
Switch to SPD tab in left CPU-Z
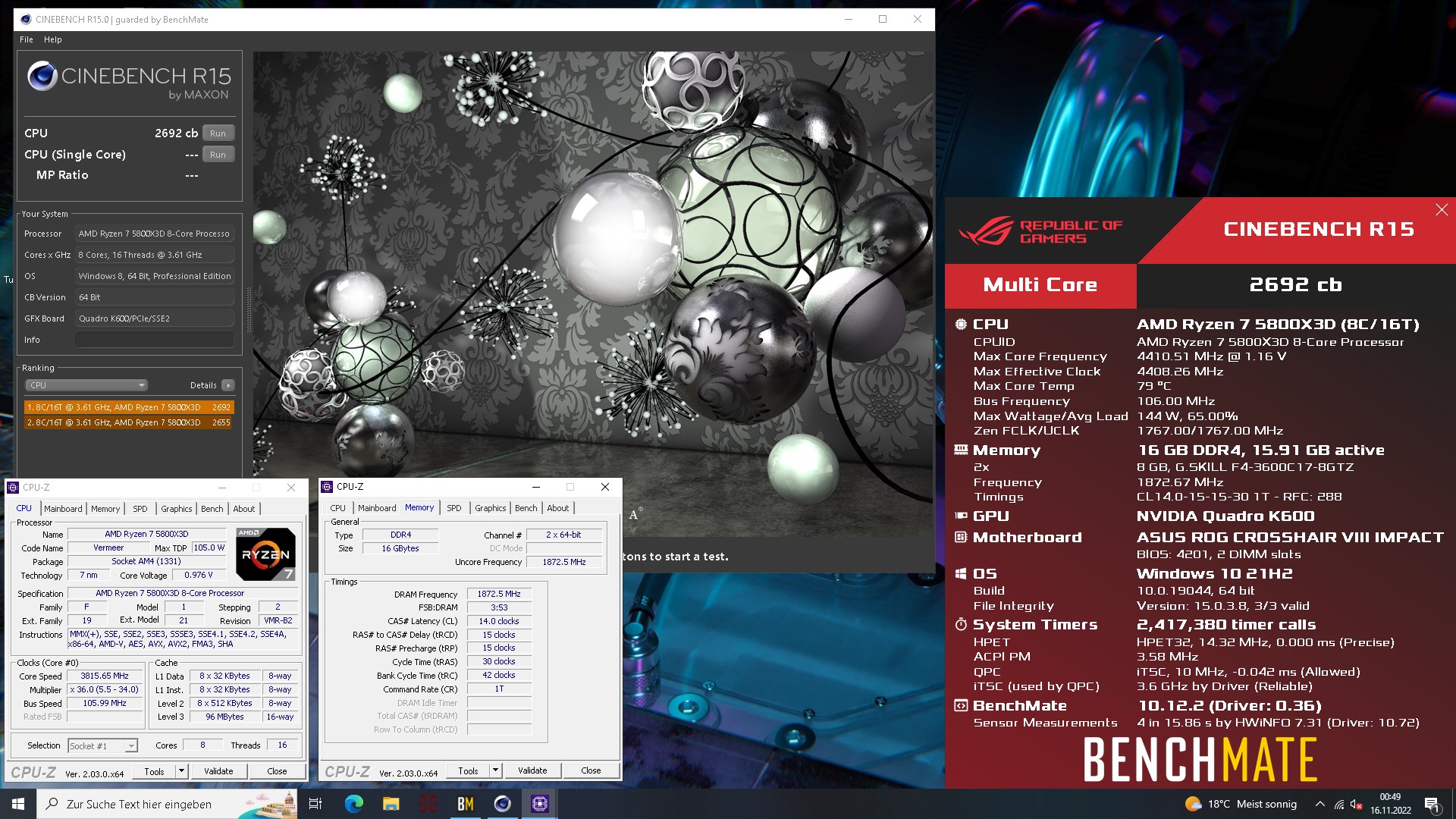coord(140,509)
